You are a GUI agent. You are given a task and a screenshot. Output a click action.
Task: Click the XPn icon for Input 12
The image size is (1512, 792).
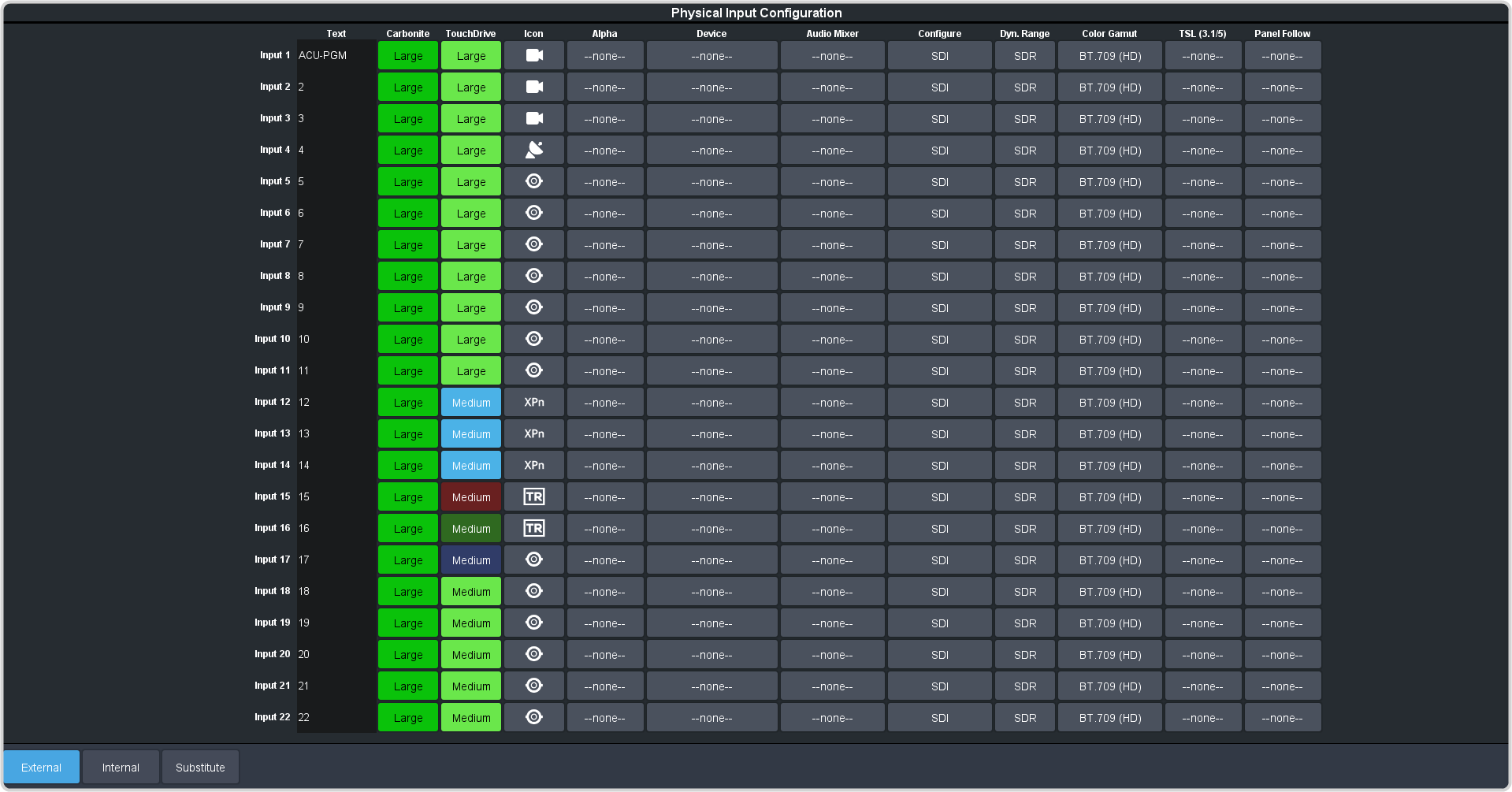coord(533,403)
